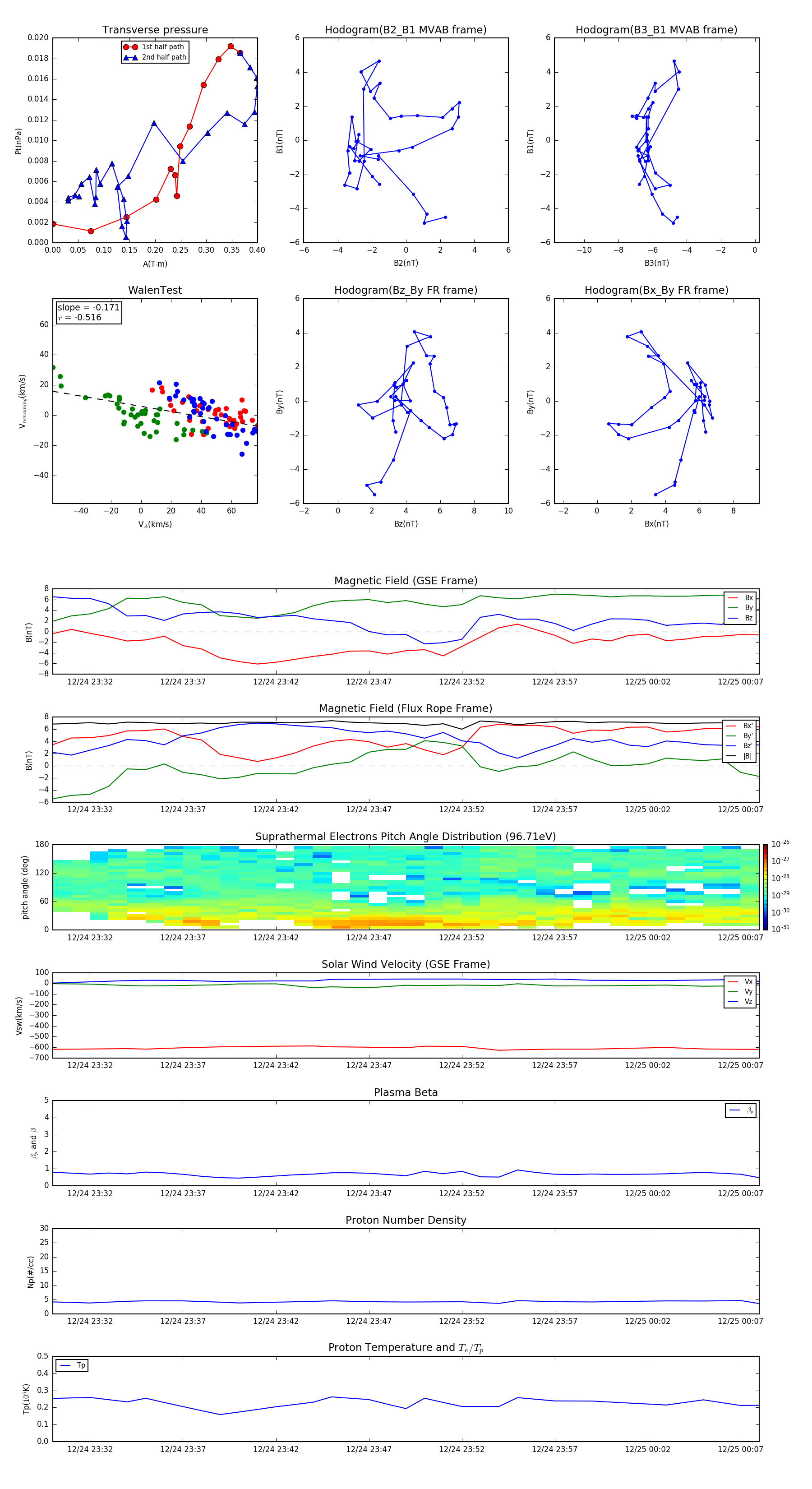The image size is (812, 1489).
Task: Click the 'Hodogram(B2_B1 MVAB frame)' title
Action: point(406,30)
